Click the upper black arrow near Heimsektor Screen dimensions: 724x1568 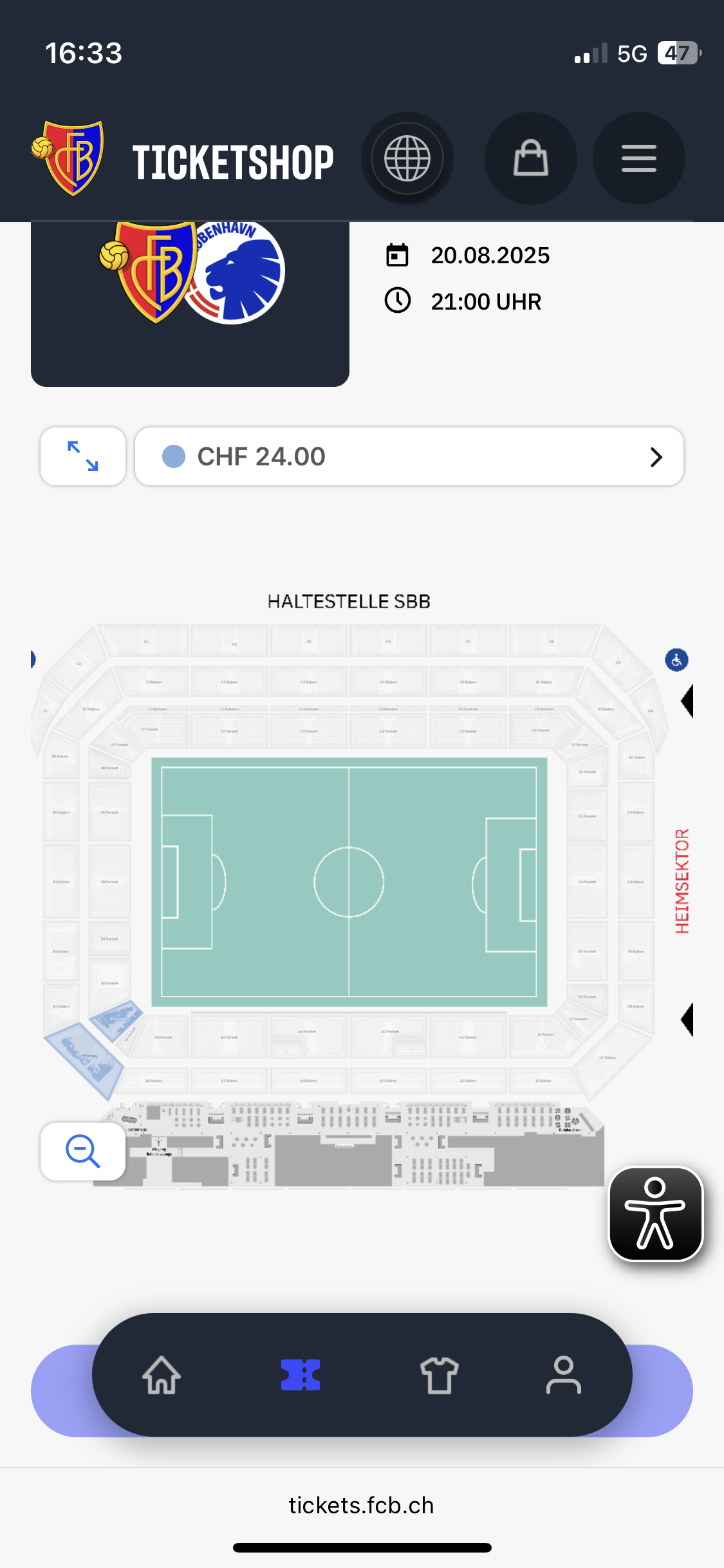[687, 701]
